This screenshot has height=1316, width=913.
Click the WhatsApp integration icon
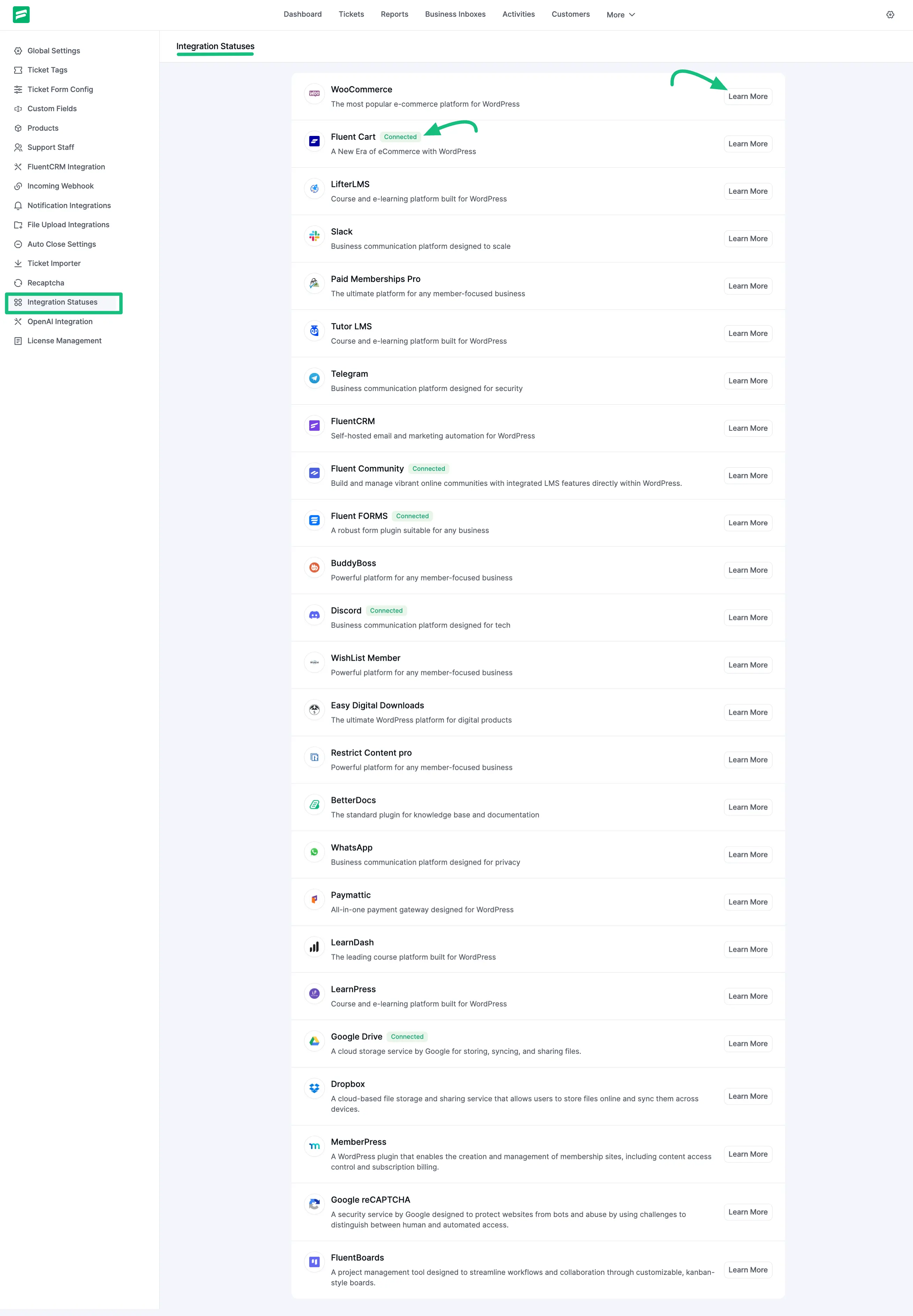click(x=314, y=851)
